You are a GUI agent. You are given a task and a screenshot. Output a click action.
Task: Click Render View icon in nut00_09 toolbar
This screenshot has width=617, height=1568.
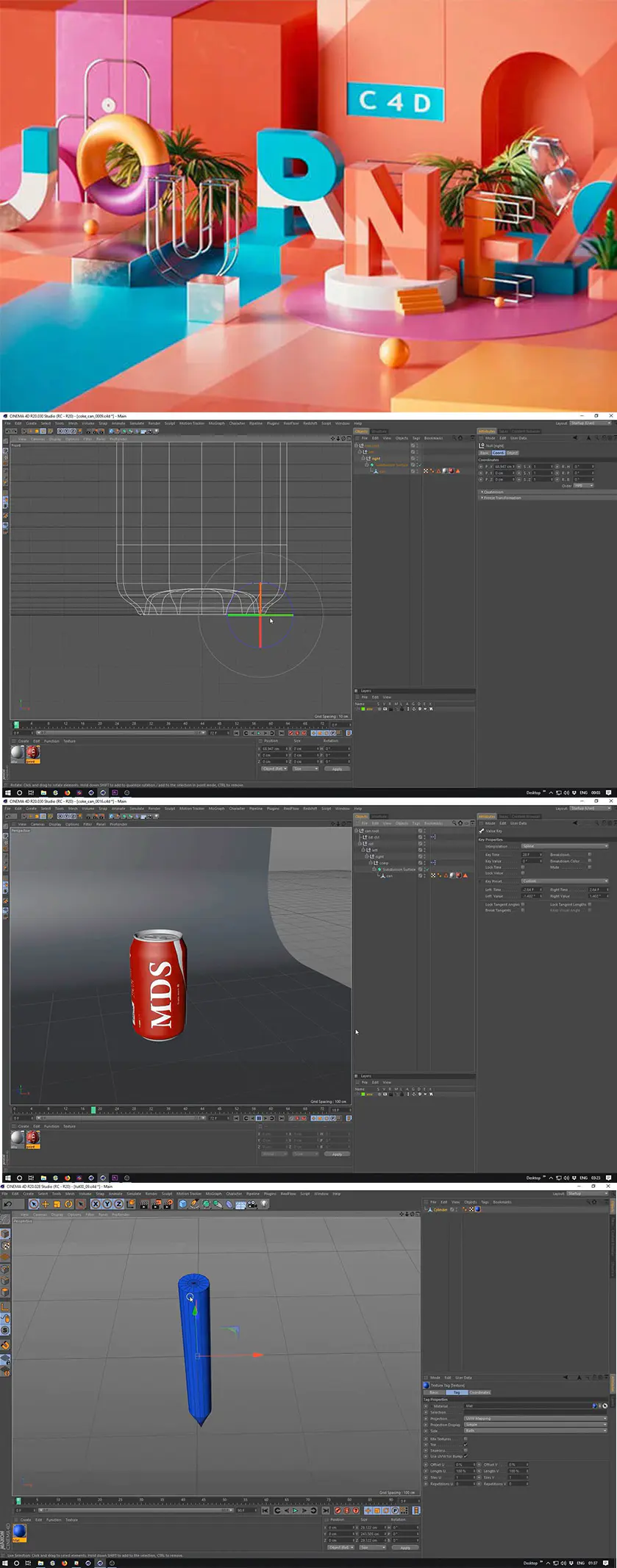145,1204
